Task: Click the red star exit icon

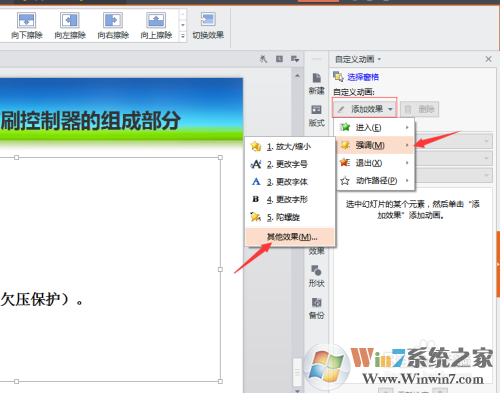Action: [345, 162]
